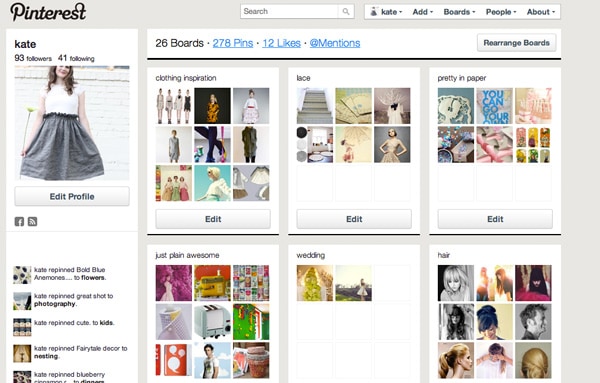
Task: Edit the pretty in paper board
Action: [x=495, y=219]
